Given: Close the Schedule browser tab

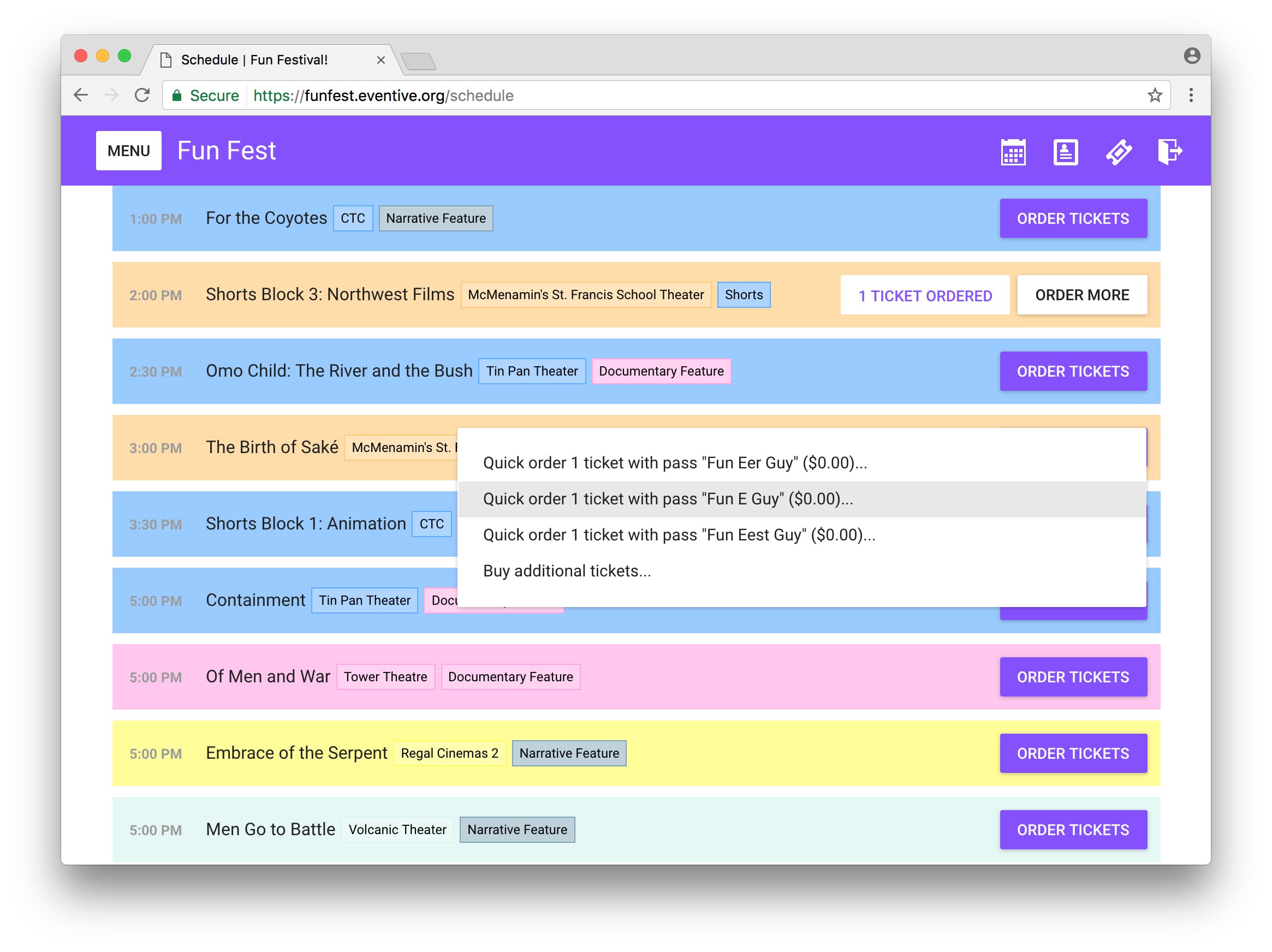Looking at the screenshot, I should pyautogui.click(x=381, y=60).
